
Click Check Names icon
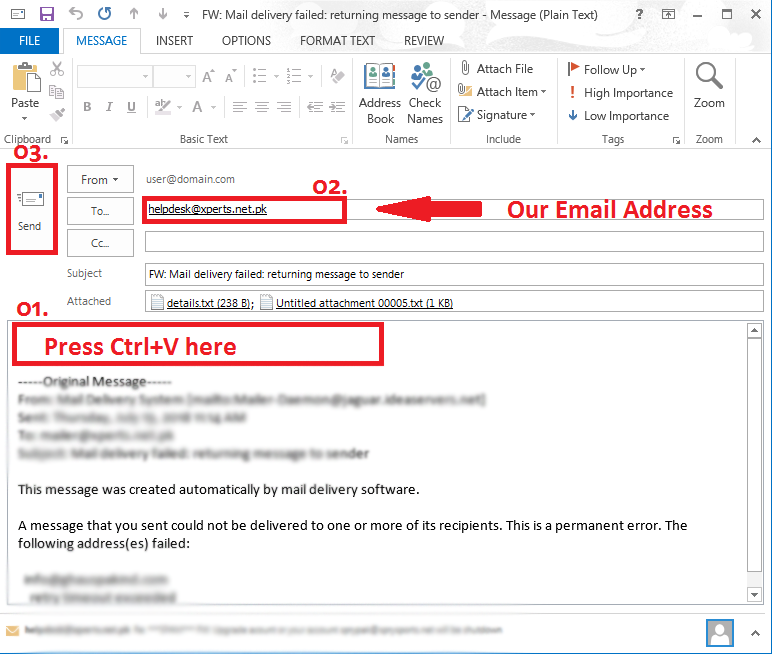(x=425, y=93)
